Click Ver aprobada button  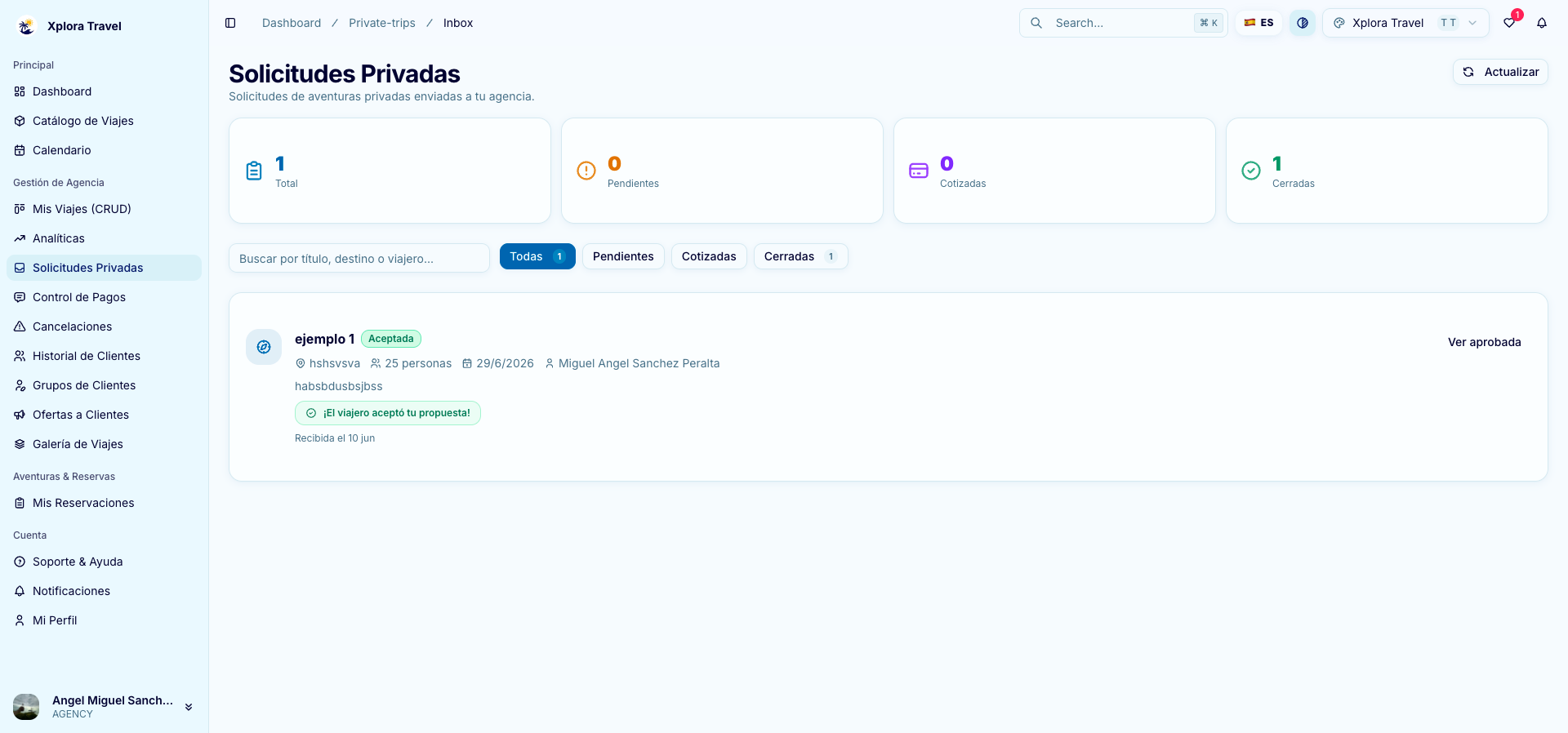point(1484,342)
